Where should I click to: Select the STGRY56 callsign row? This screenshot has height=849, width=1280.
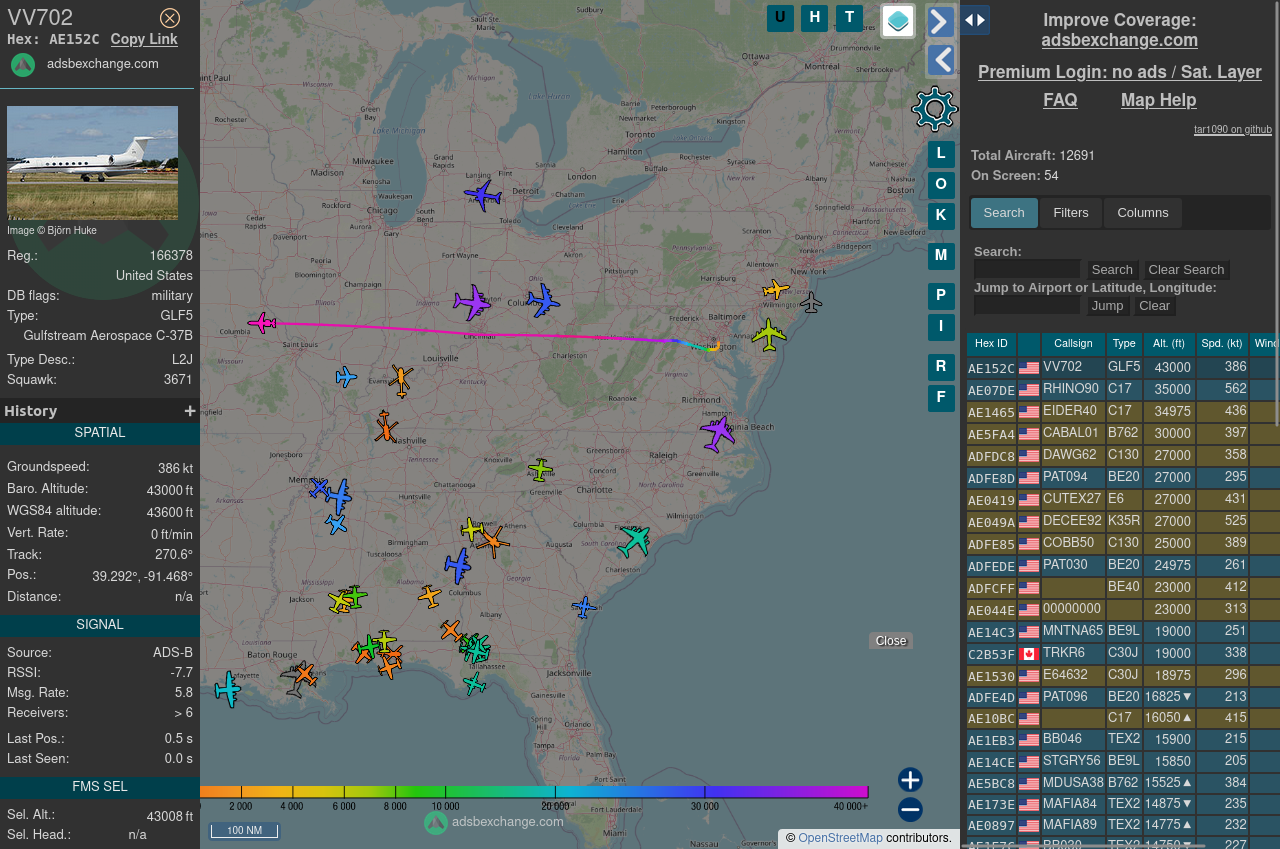[1123, 761]
